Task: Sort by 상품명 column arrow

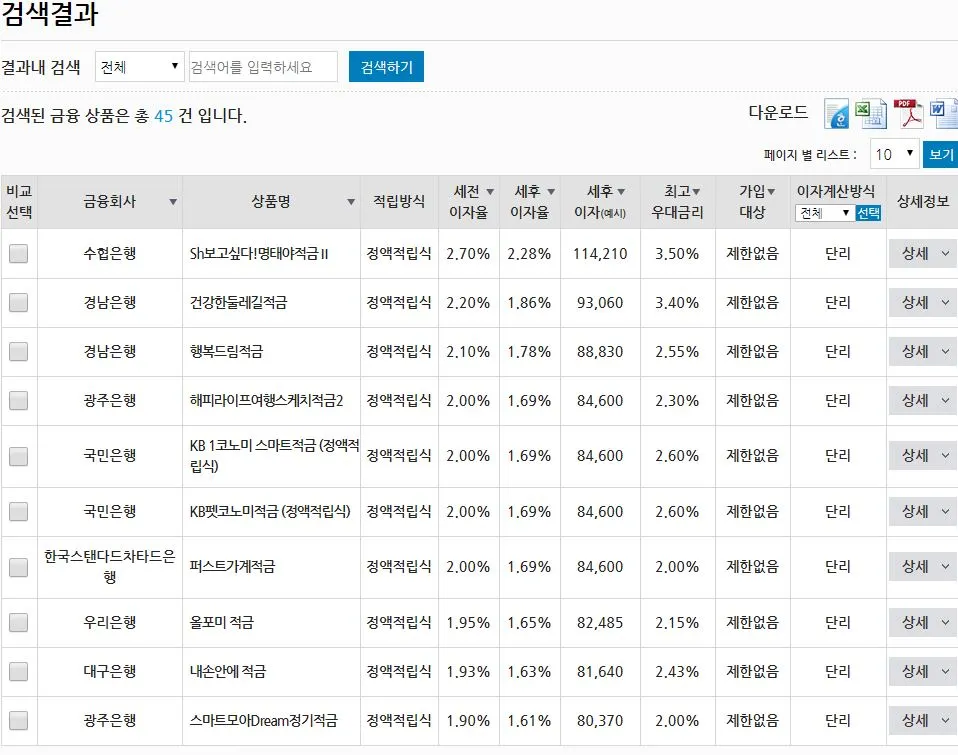Action: point(351,202)
